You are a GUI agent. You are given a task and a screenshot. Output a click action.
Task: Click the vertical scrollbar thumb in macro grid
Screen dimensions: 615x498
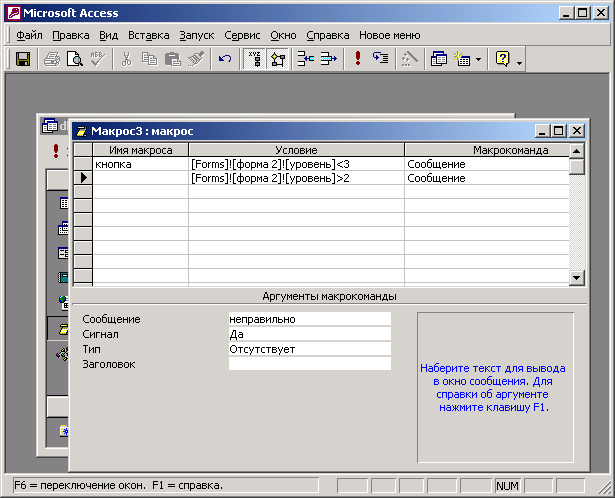577,167
